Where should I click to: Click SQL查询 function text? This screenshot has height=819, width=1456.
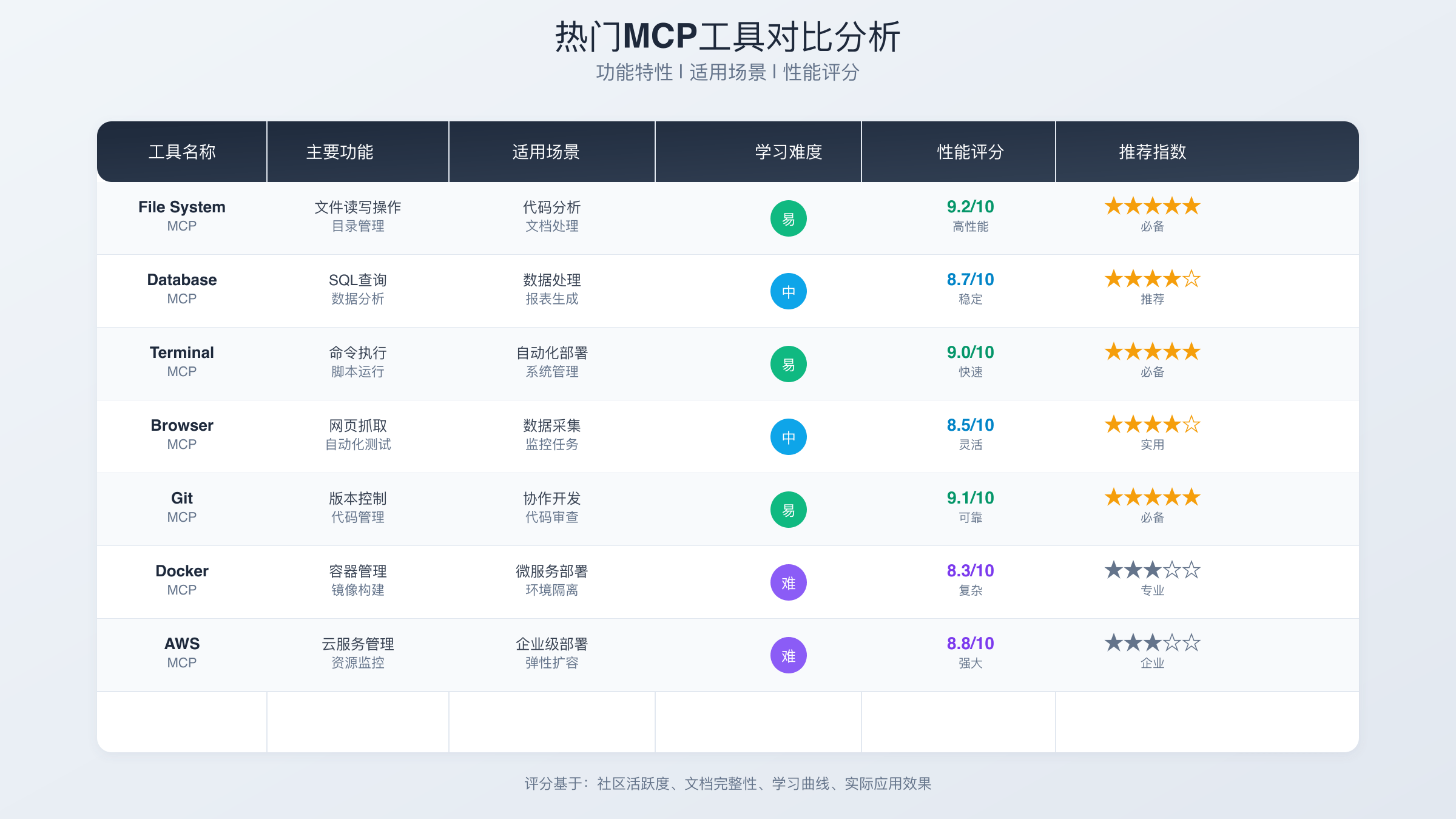coord(358,280)
